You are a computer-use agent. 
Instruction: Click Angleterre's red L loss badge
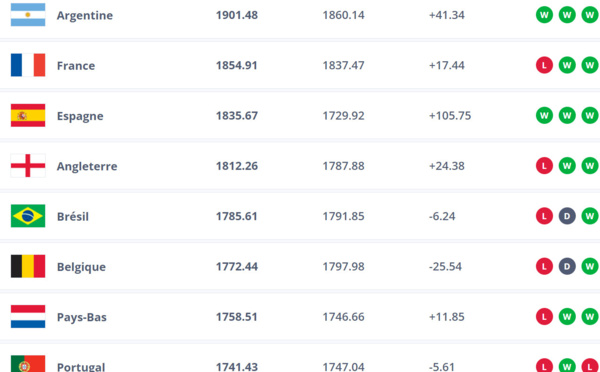tap(544, 166)
